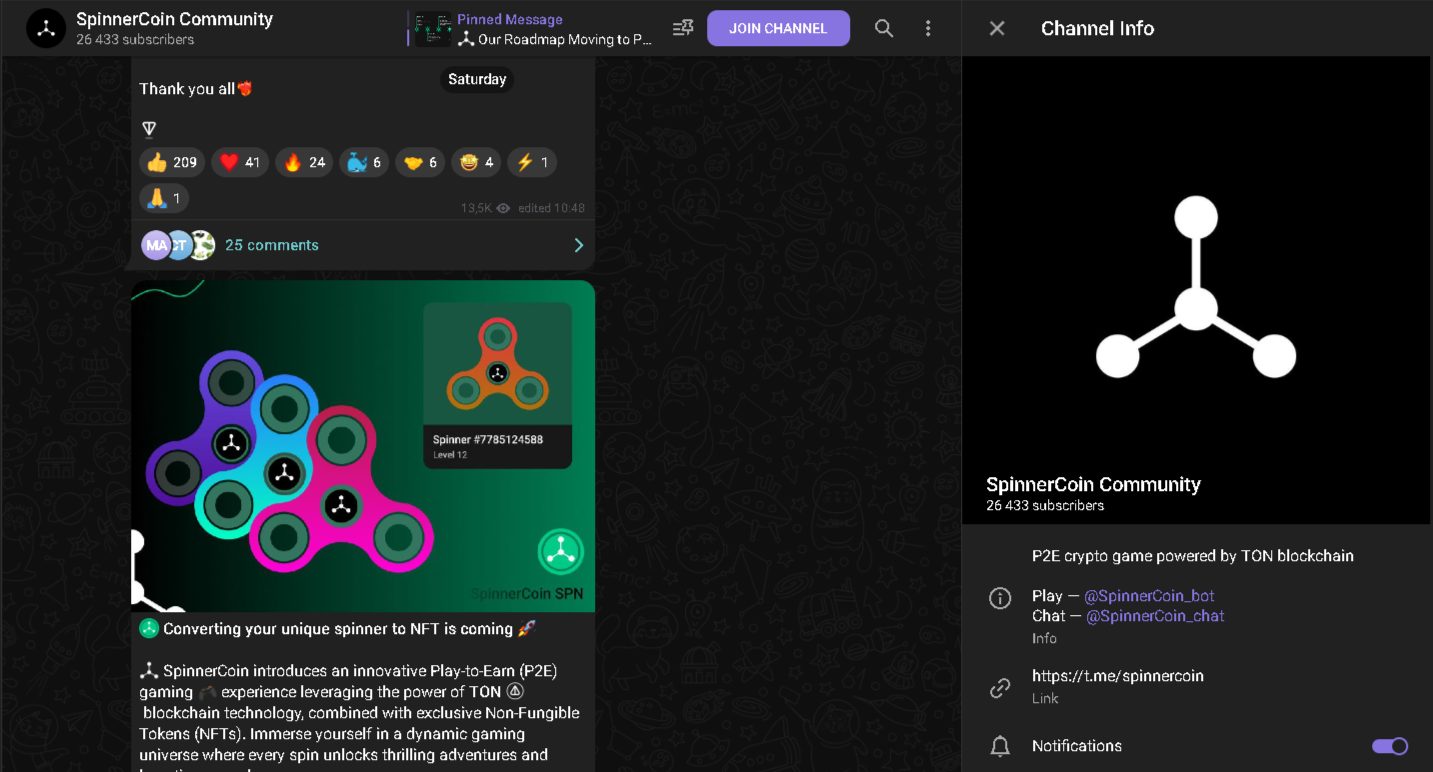Click the search magnifier icon

point(884,28)
